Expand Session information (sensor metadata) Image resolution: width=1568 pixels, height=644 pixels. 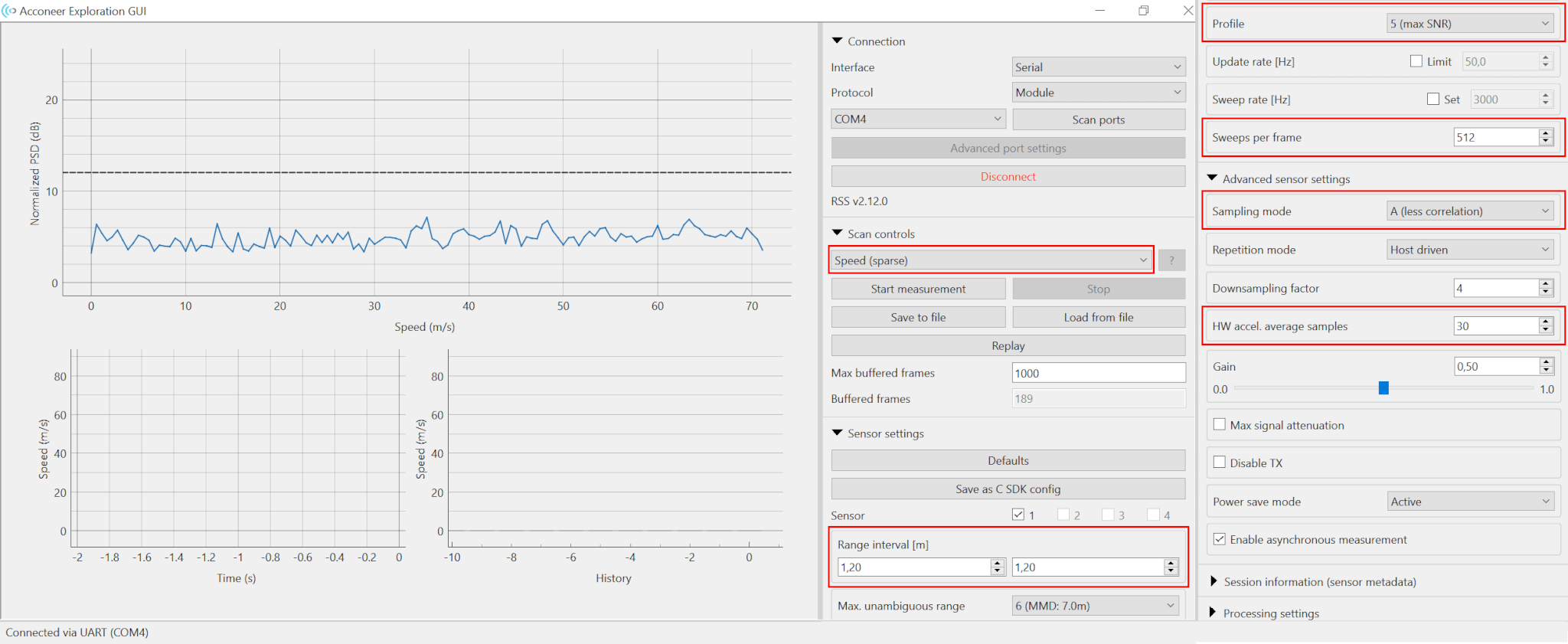1214,581
